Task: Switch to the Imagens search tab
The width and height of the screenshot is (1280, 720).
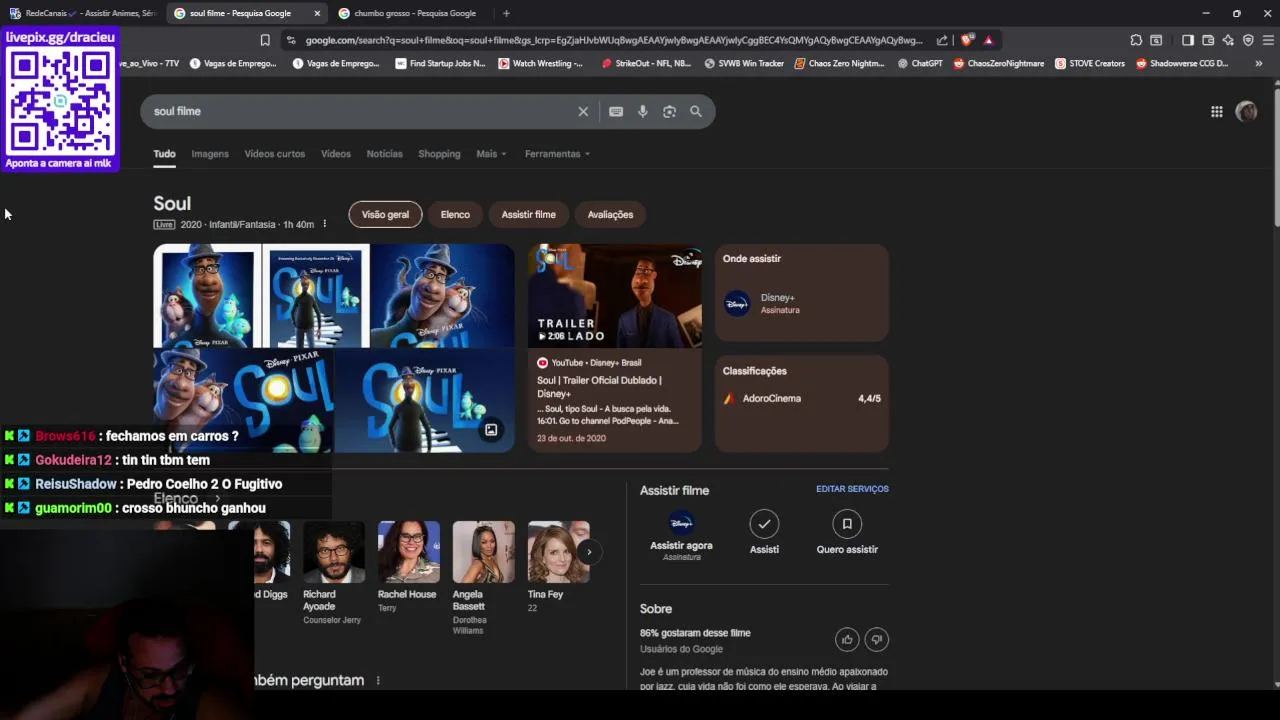Action: pos(210,154)
